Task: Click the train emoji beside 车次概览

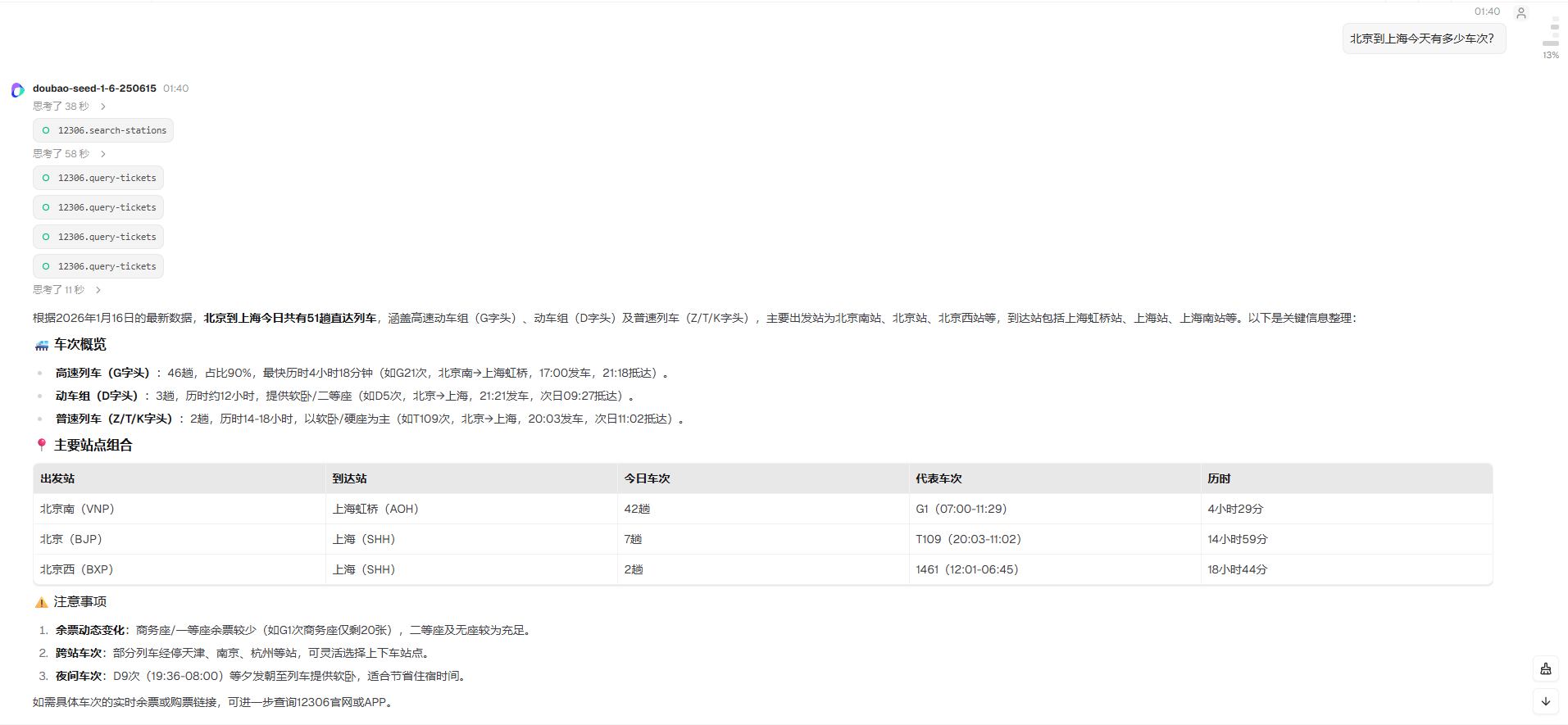Action: click(42, 345)
